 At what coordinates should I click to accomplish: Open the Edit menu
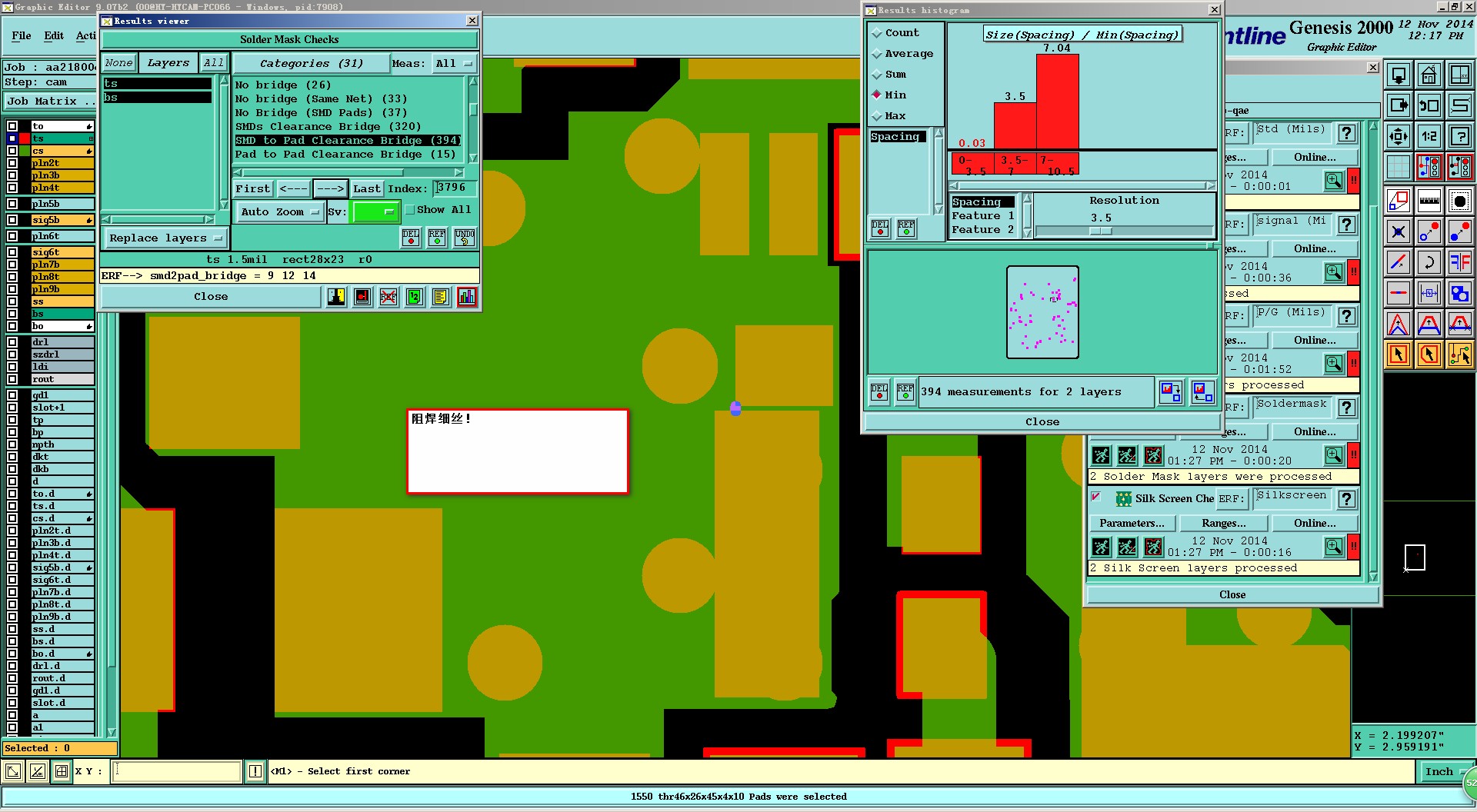click(x=54, y=35)
